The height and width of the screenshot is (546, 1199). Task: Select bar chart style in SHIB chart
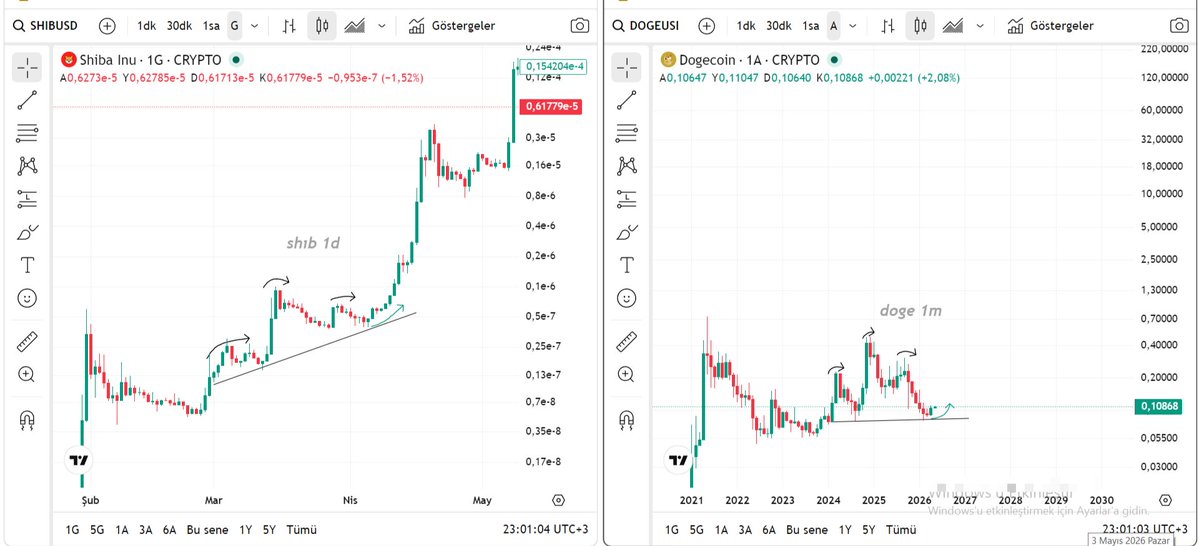point(289,26)
